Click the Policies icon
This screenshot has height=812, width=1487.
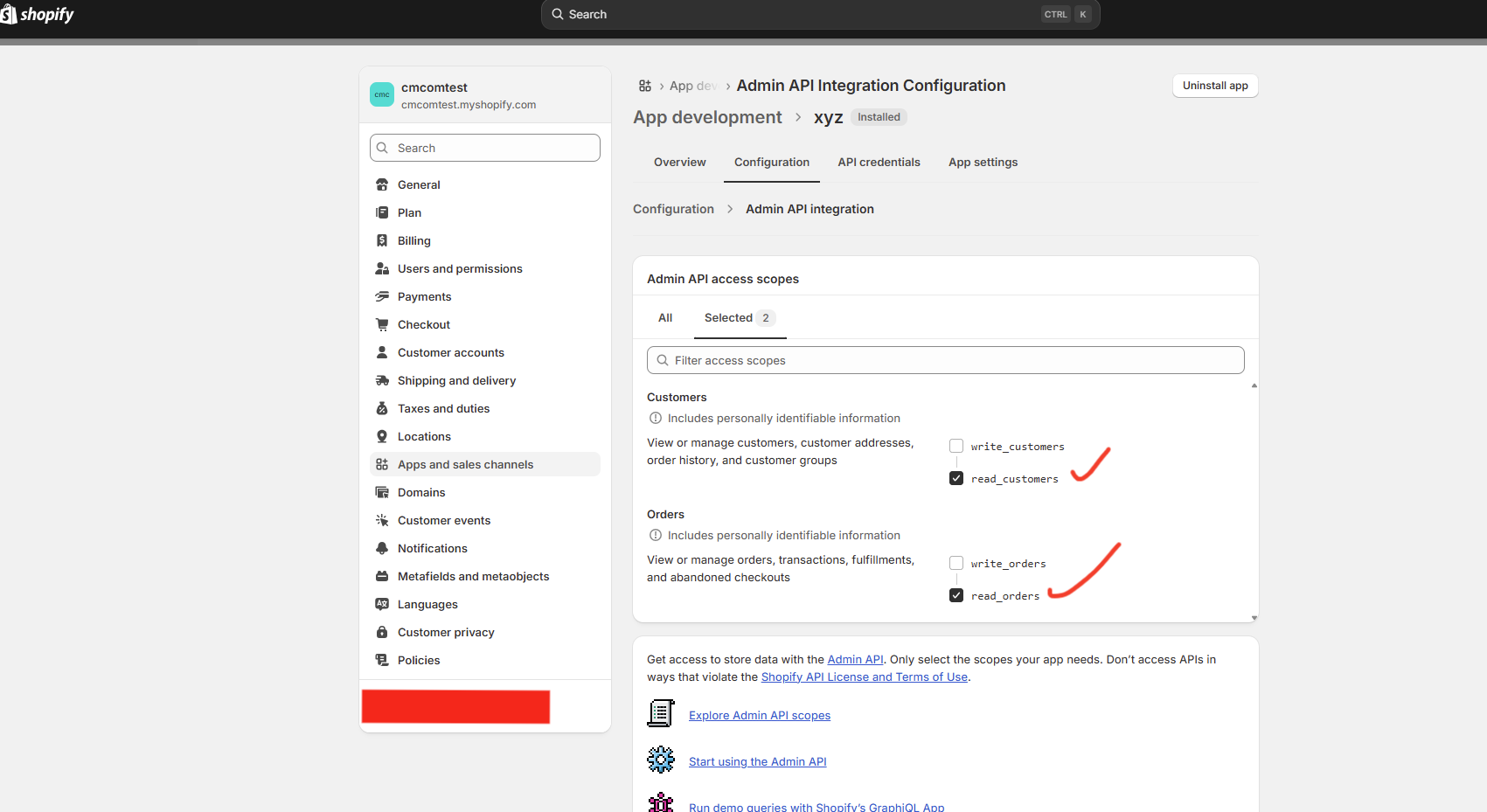pos(382,660)
